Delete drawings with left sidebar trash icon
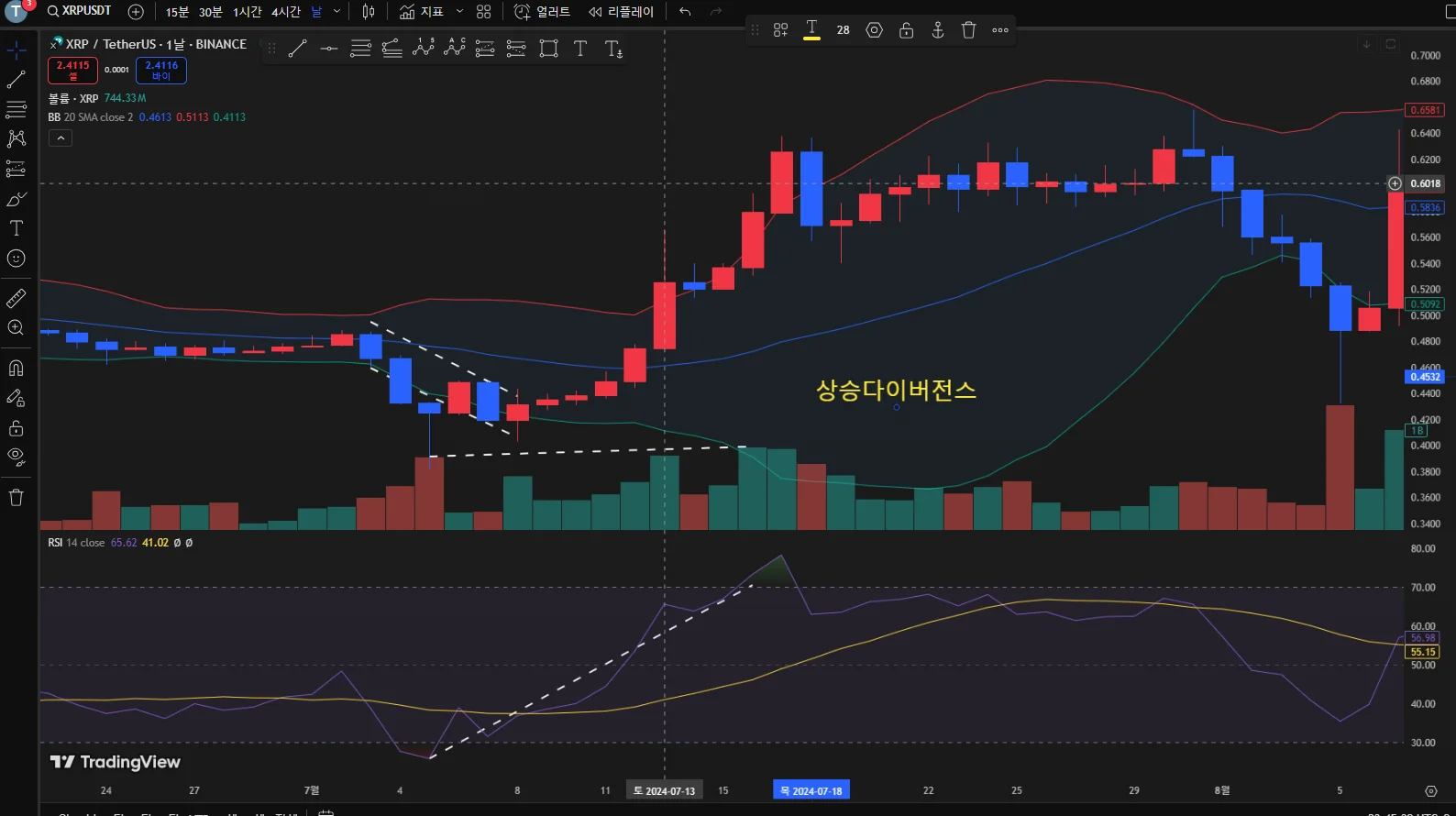Screen dimensions: 1456x816 click(16, 498)
